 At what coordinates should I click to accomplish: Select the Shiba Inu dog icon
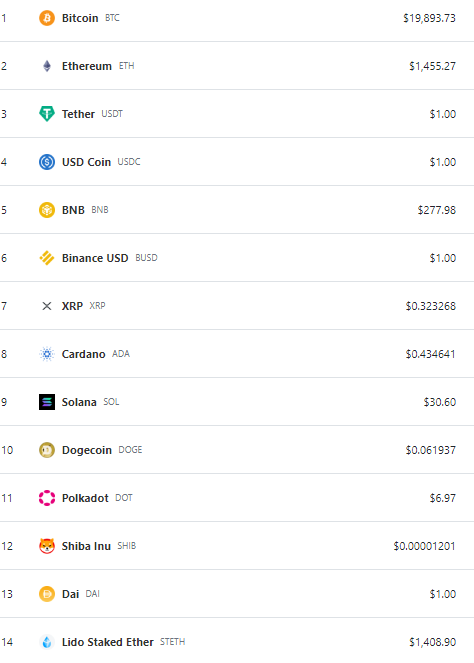(x=47, y=546)
